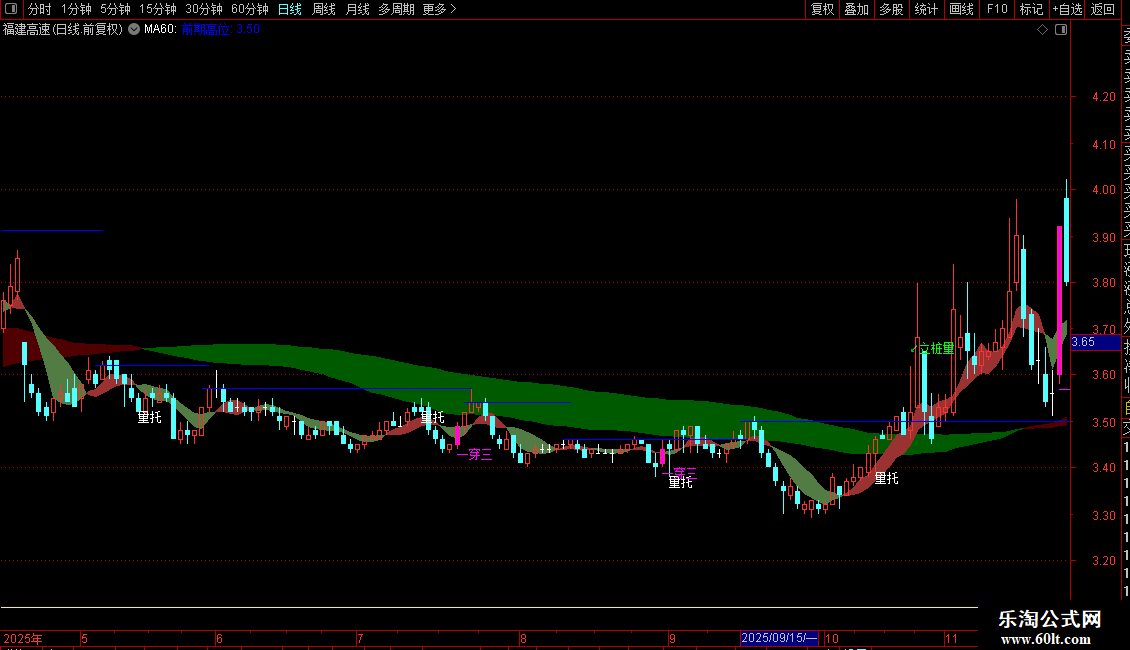Open the indicator dropdown arrow beside 福建高速
This screenshot has height=650, width=1130.
(134, 29)
